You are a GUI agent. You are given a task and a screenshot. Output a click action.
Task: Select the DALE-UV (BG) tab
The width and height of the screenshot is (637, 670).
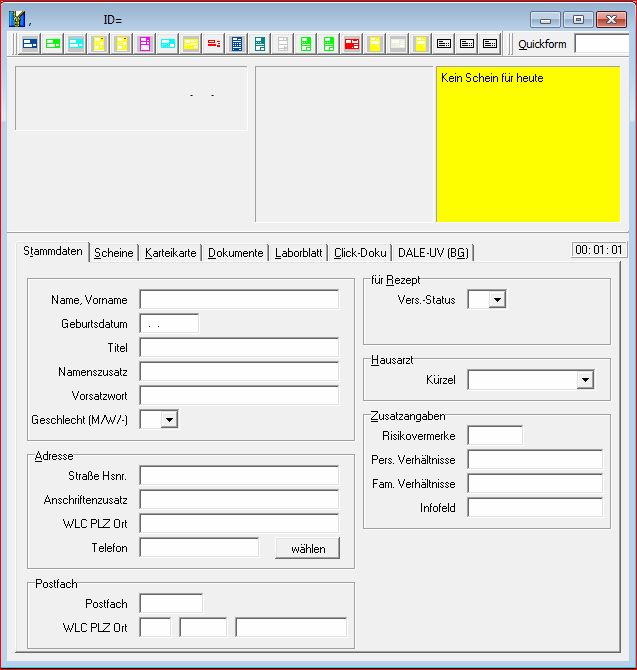click(x=432, y=253)
